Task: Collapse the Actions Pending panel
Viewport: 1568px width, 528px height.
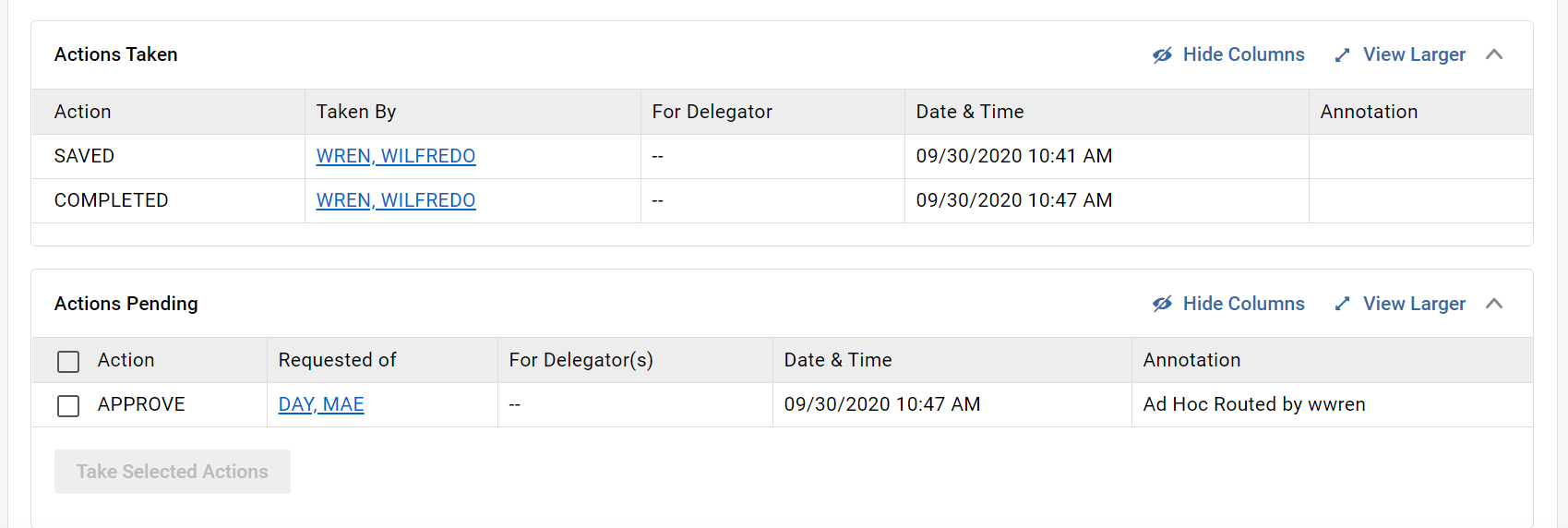Action: click(x=1494, y=304)
